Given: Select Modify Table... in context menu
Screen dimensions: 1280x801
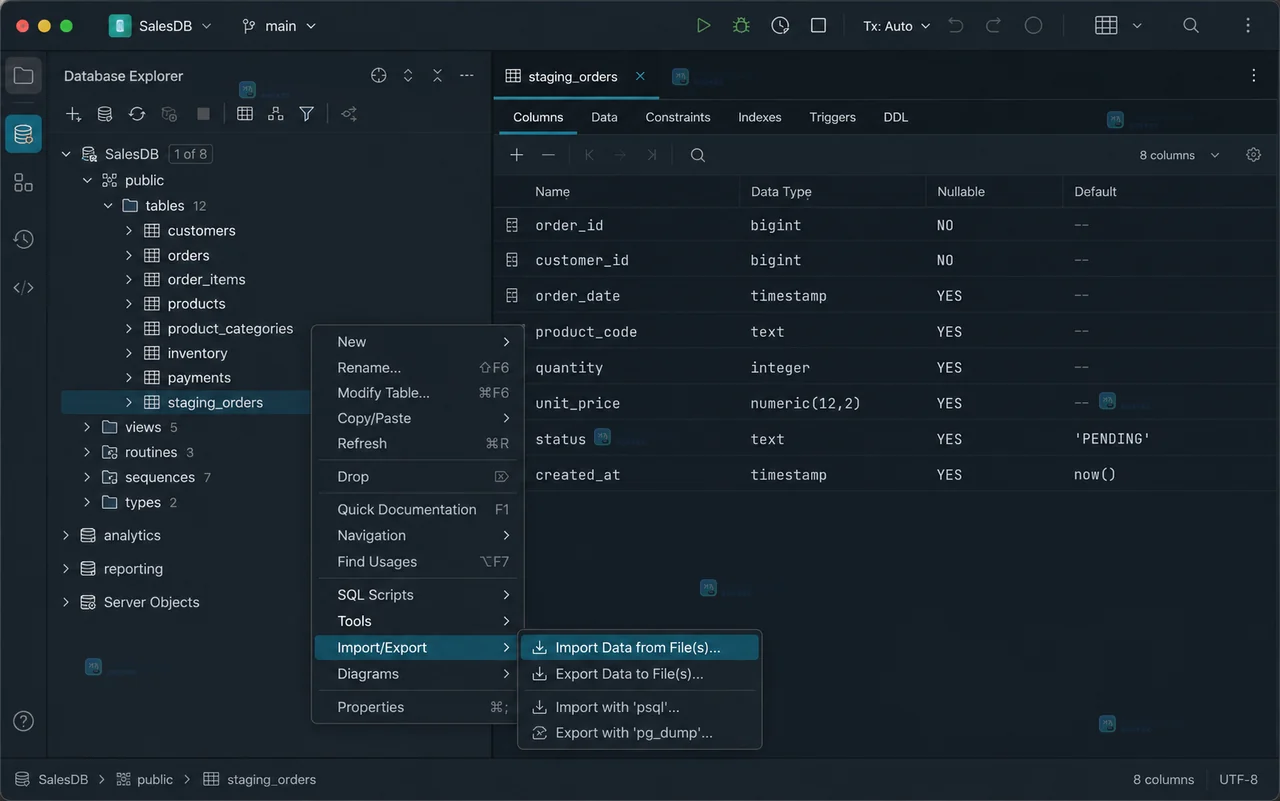Looking at the screenshot, I should [x=417, y=393].
